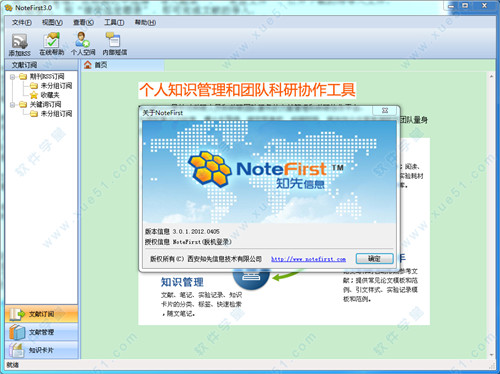This screenshot has height=374, width=500.
Task: Click the scroll up arrow of home page
Action: pyautogui.click(x=491, y=77)
